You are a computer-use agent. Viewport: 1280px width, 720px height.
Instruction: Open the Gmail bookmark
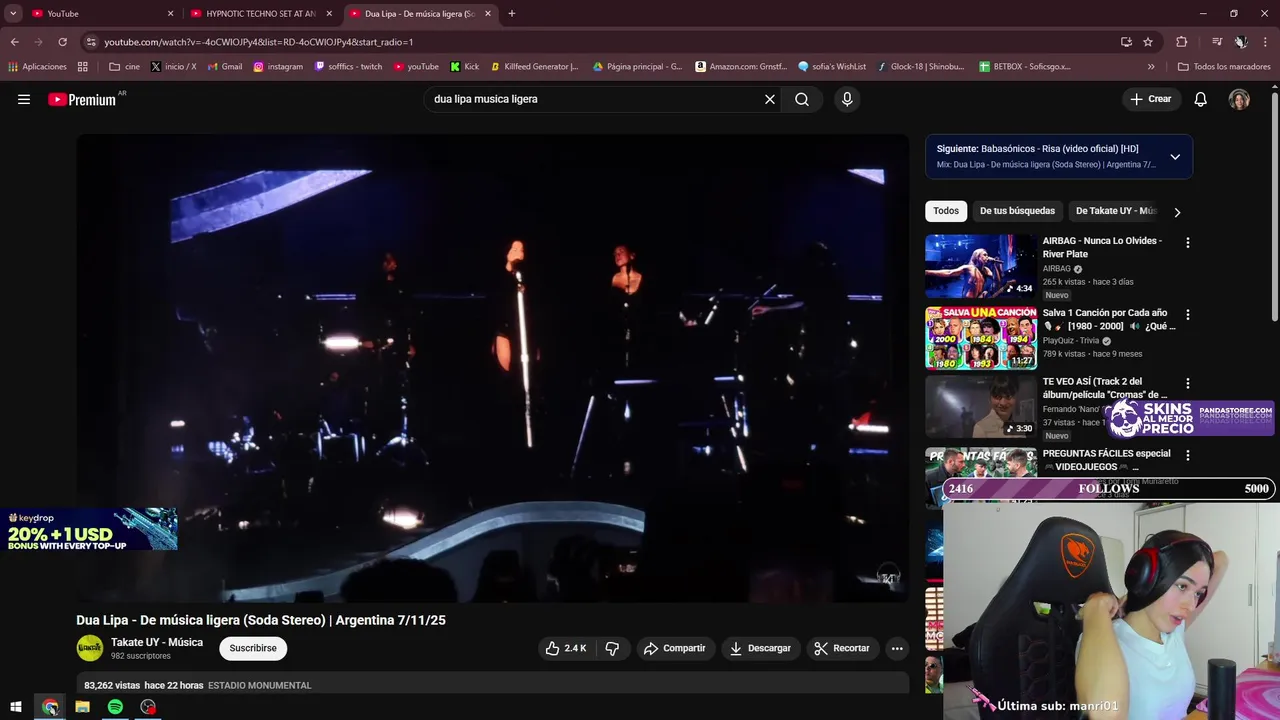pos(225,67)
